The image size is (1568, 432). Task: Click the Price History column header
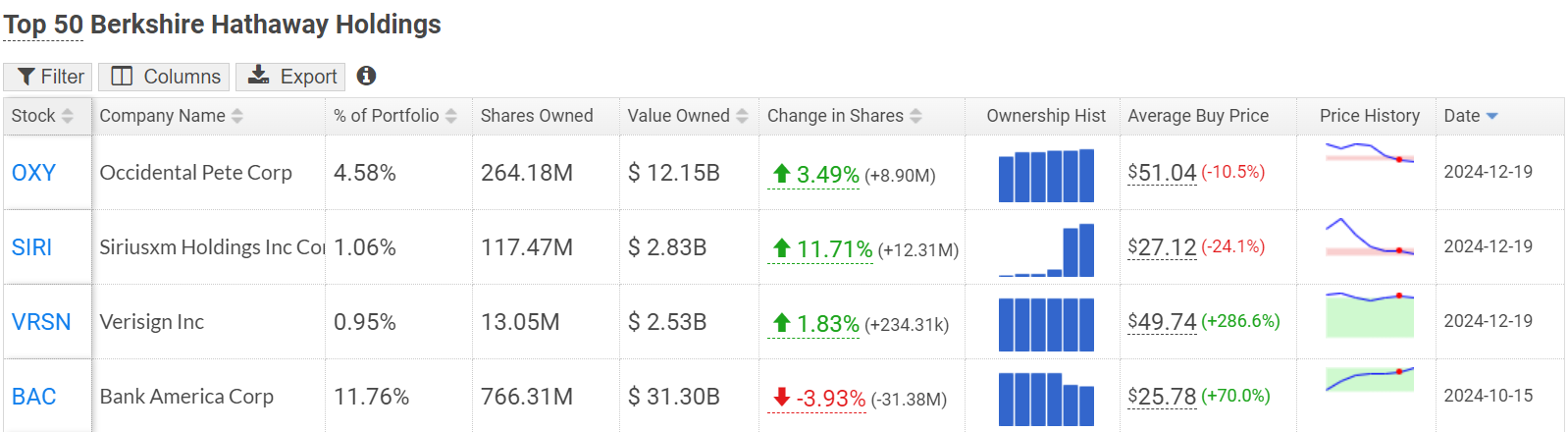click(1370, 116)
